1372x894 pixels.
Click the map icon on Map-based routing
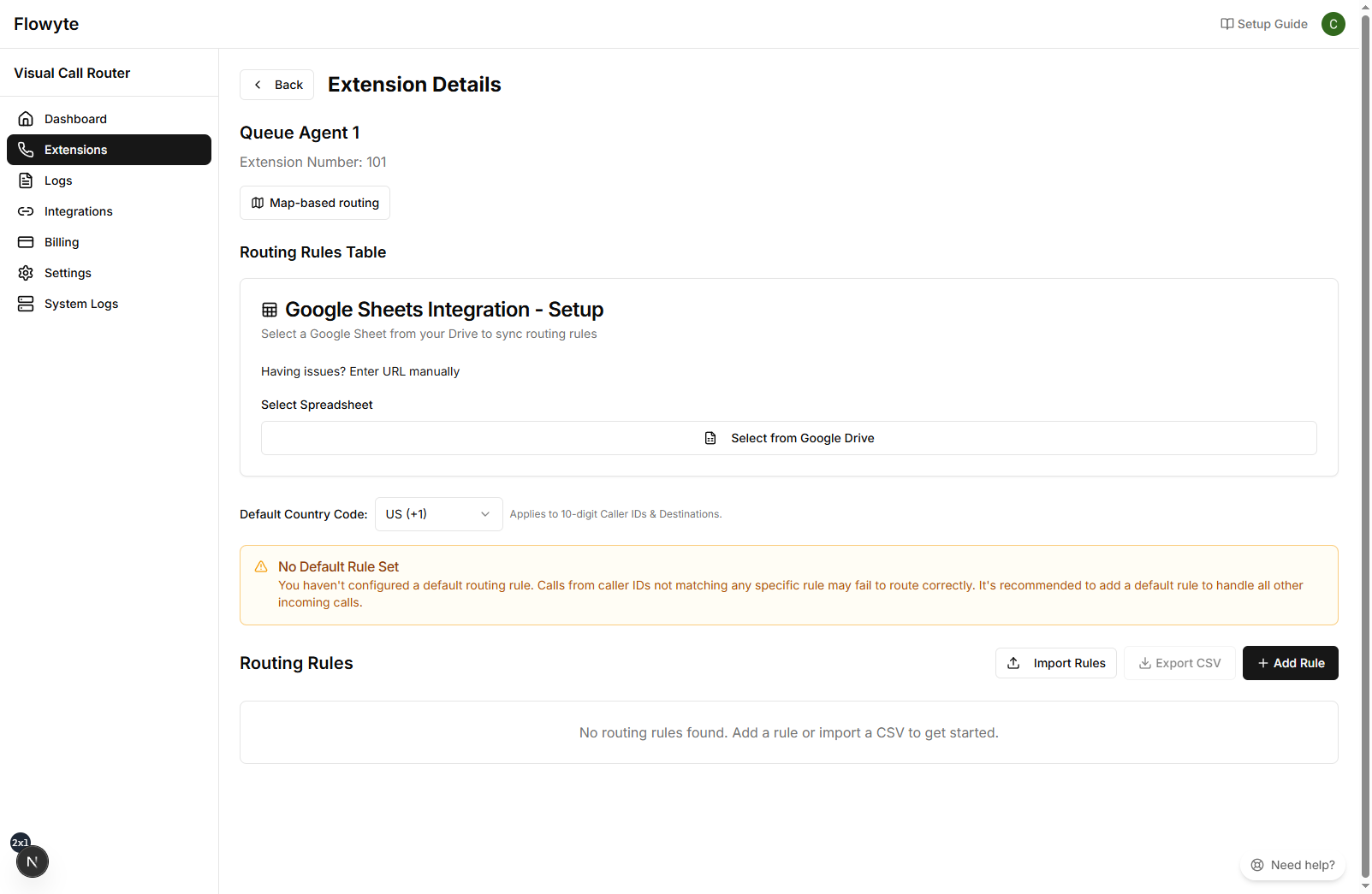258,203
